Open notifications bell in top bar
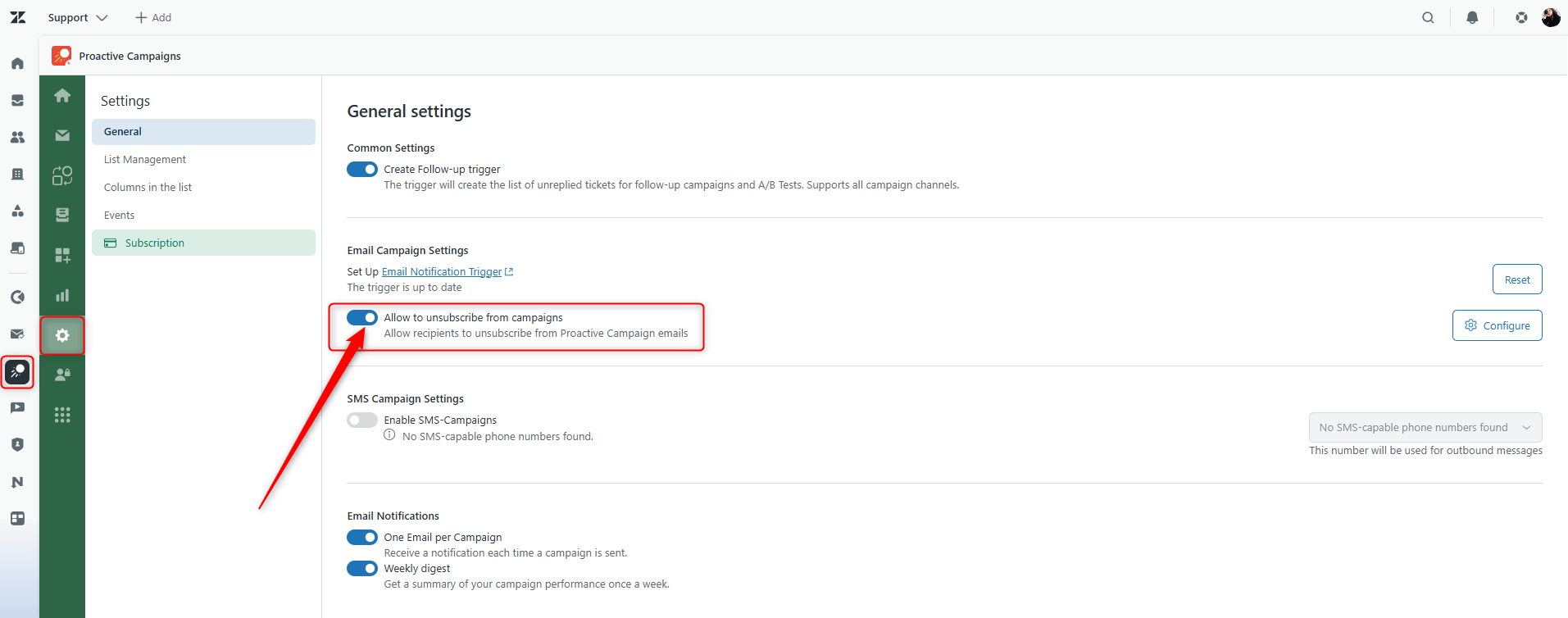 tap(1472, 17)
